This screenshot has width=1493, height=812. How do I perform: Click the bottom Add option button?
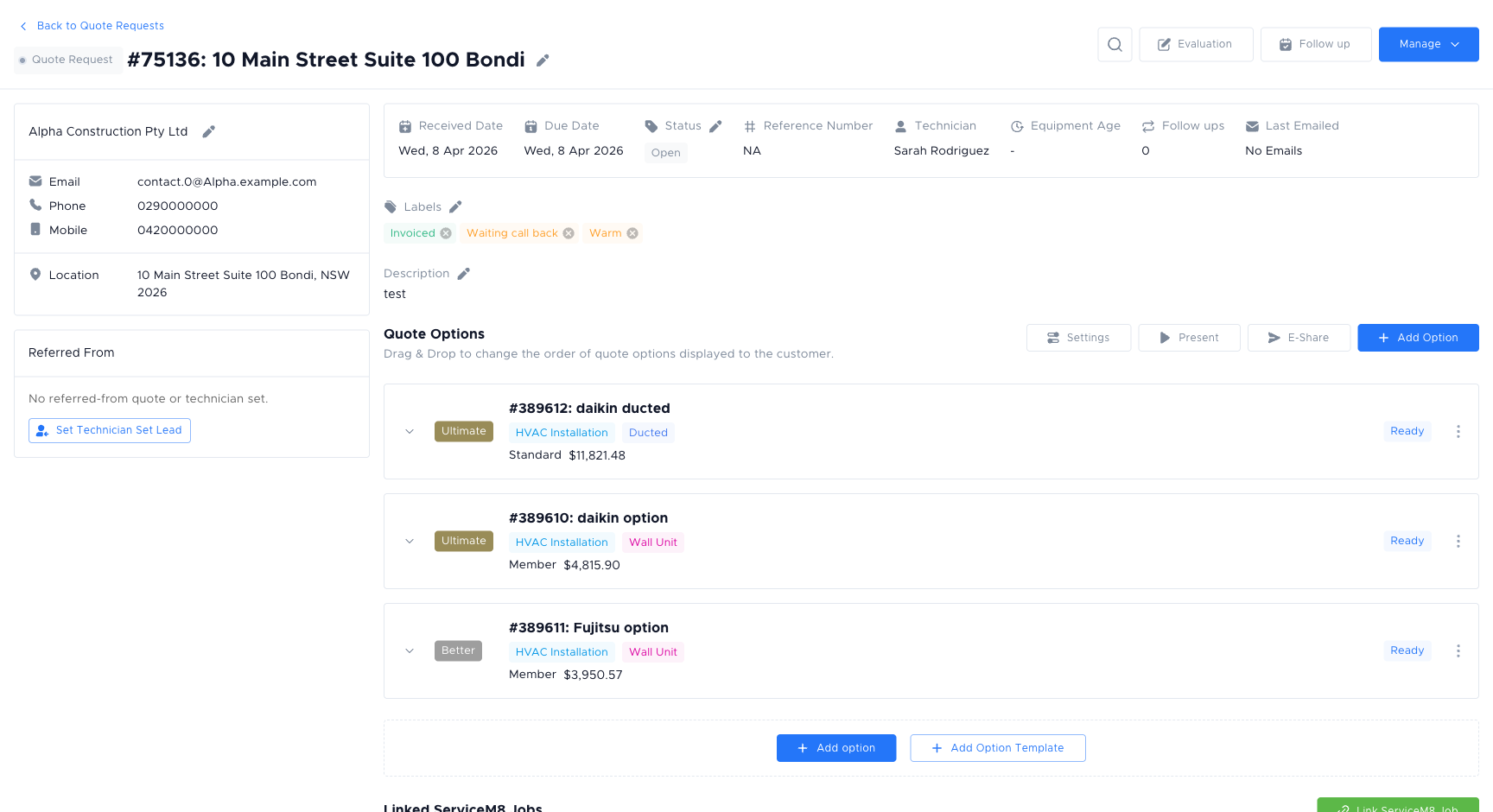835,748
